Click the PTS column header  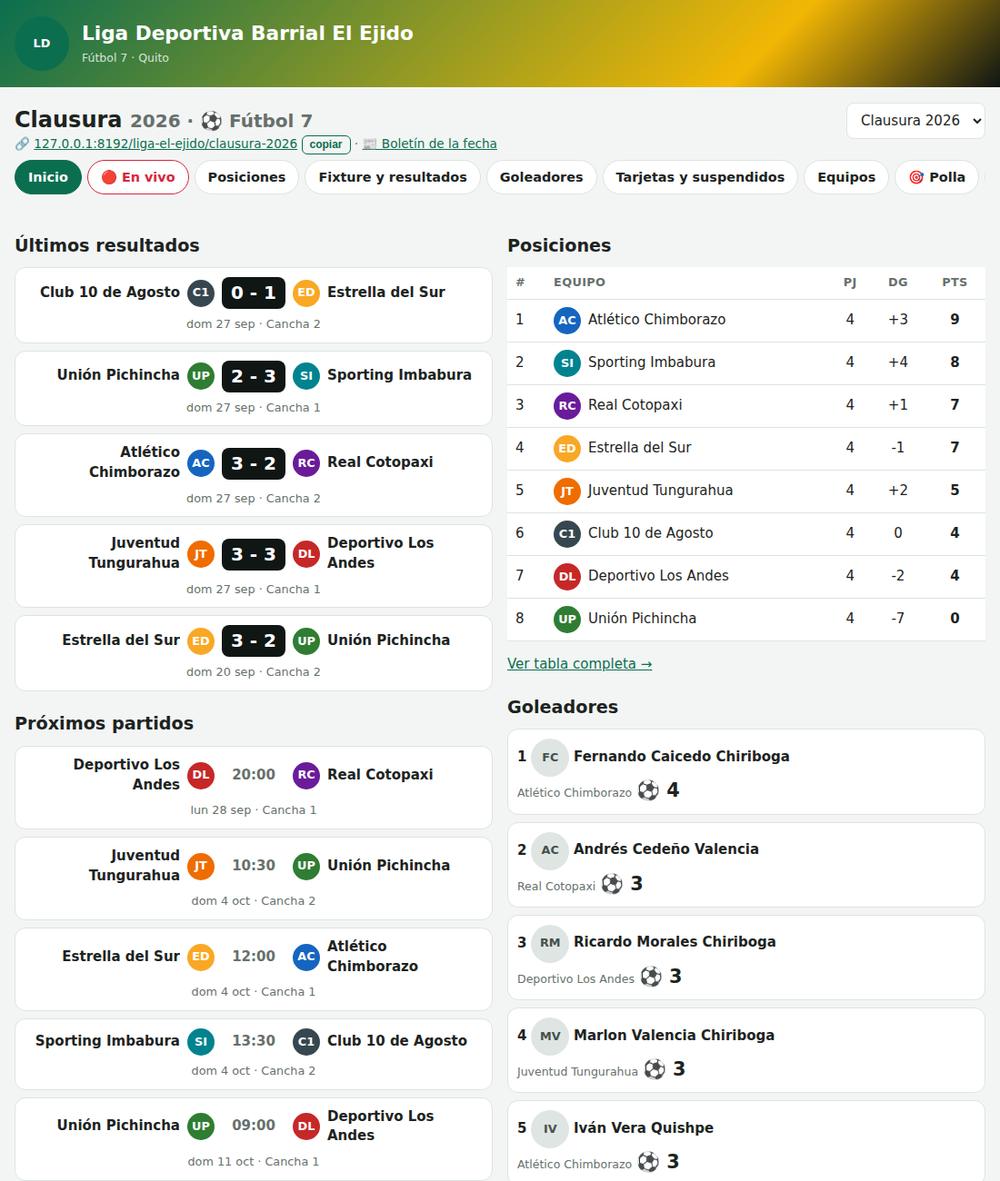point(954,282)
